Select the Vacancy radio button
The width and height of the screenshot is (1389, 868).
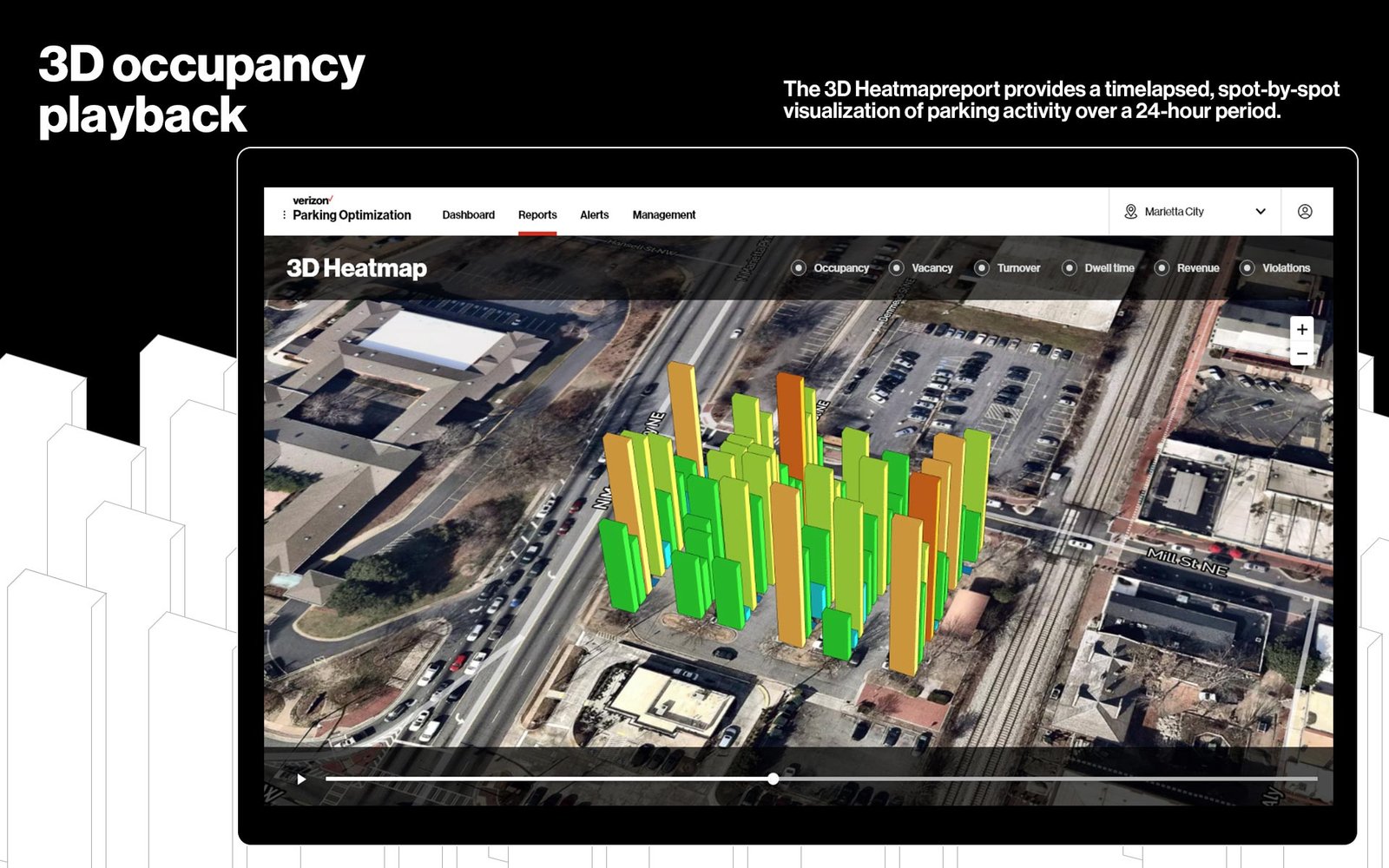897,268
